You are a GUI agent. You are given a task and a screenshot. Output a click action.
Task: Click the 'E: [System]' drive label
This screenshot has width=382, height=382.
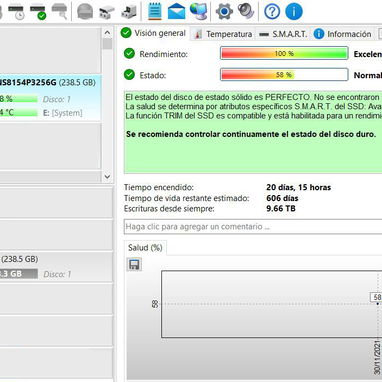point(63,113)
